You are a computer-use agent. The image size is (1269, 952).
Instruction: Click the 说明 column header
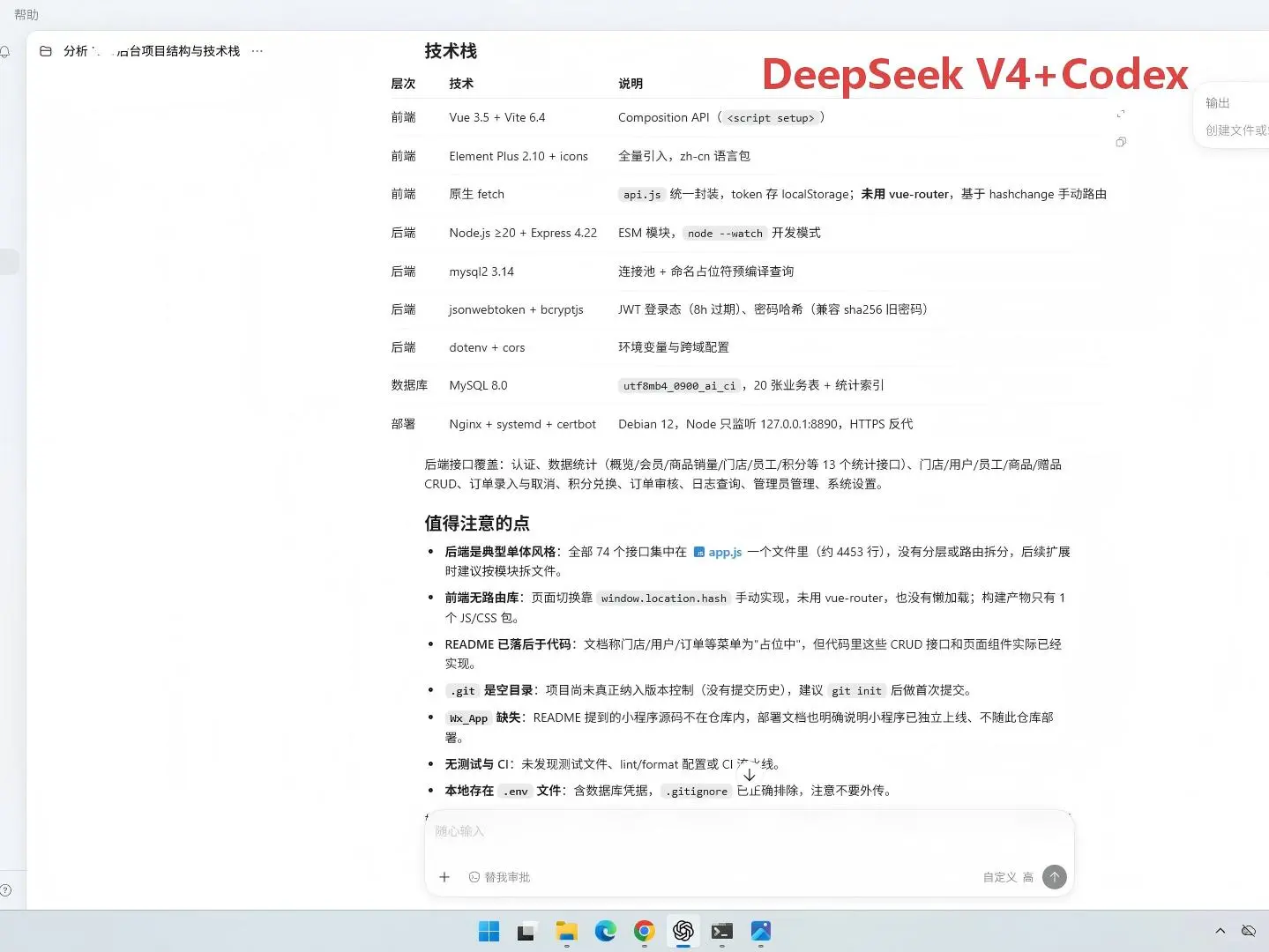[631, 84]
